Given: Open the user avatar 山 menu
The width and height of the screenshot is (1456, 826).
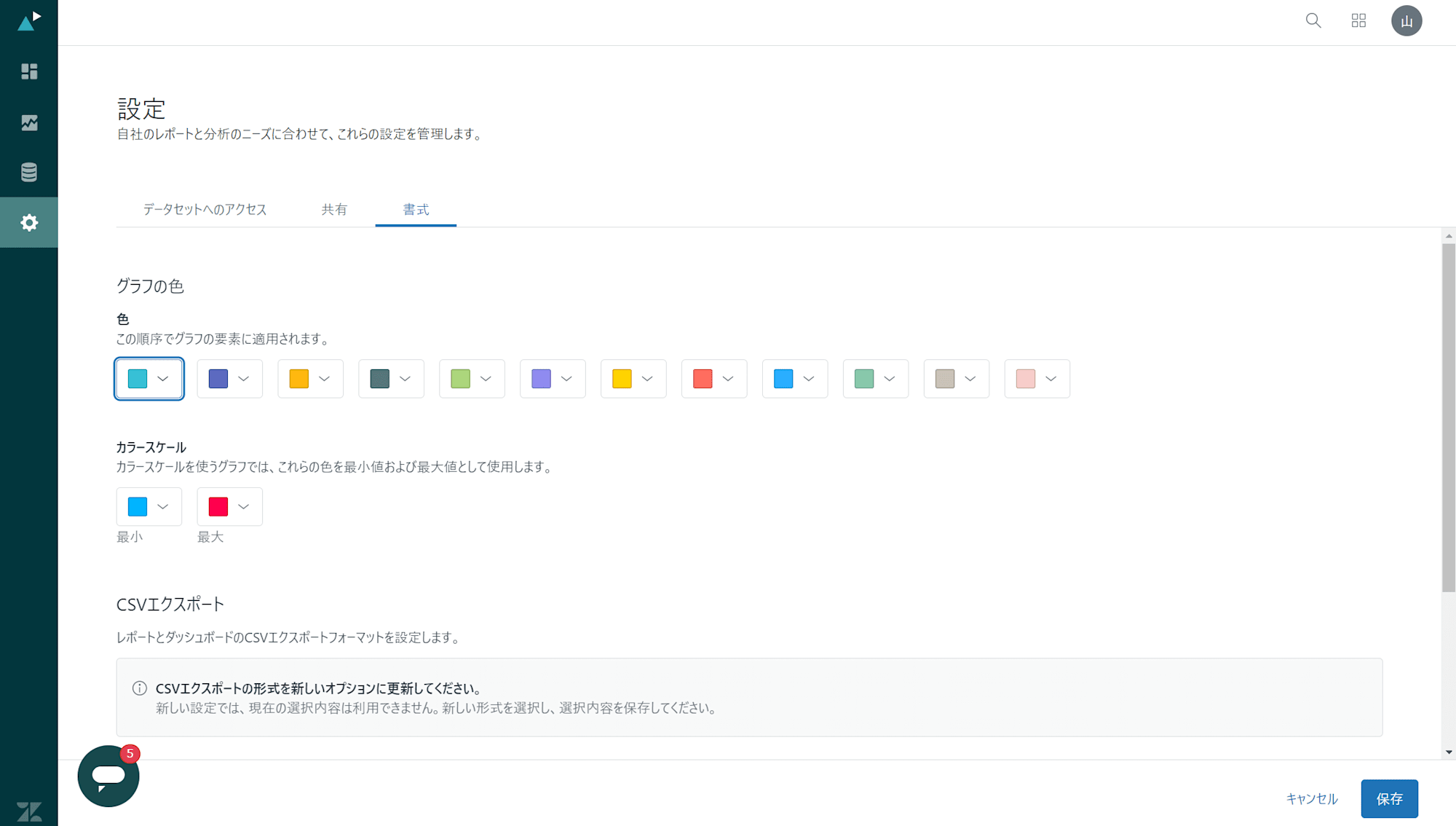Looking at the screenshot, I should (x=1406, y=20).
